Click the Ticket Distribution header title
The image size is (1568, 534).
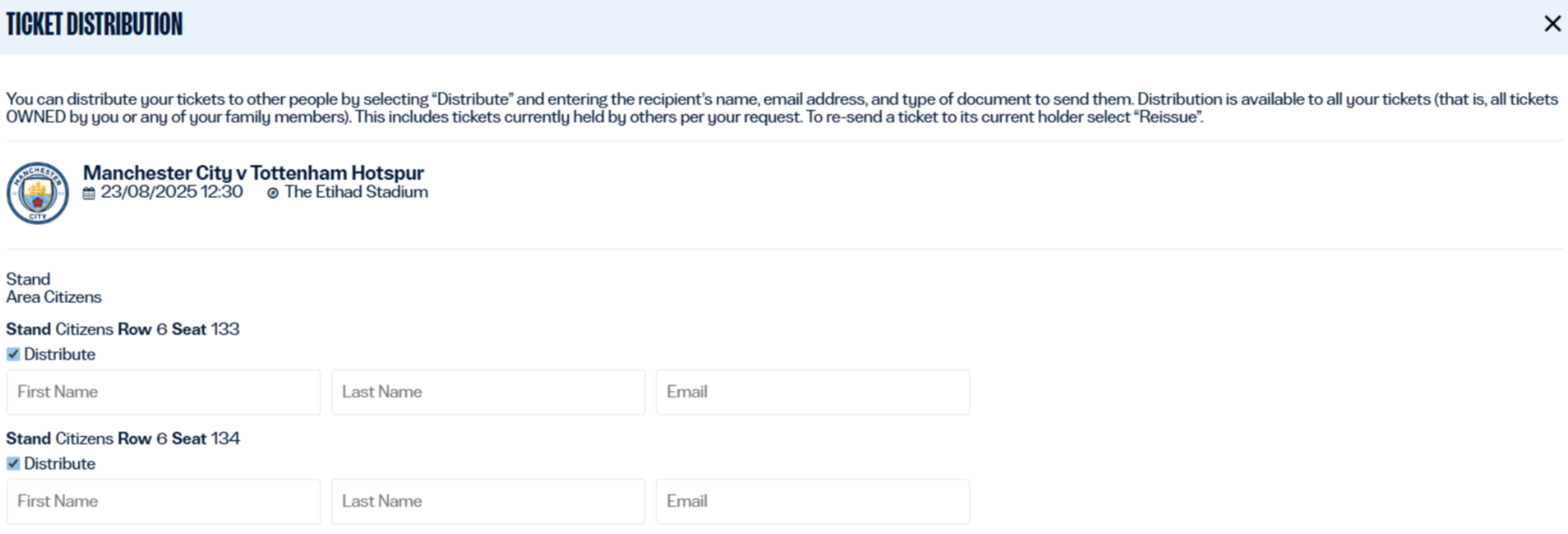pyautogui.click(x=94, y=25)
